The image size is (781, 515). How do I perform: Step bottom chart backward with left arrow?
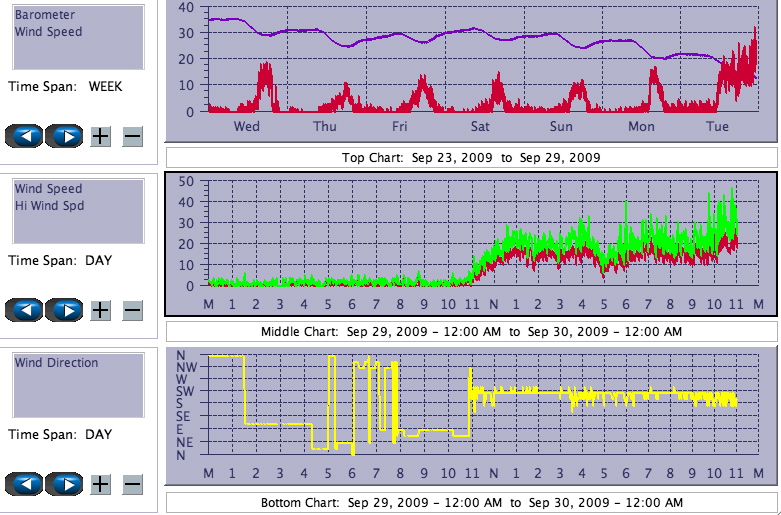24,484
